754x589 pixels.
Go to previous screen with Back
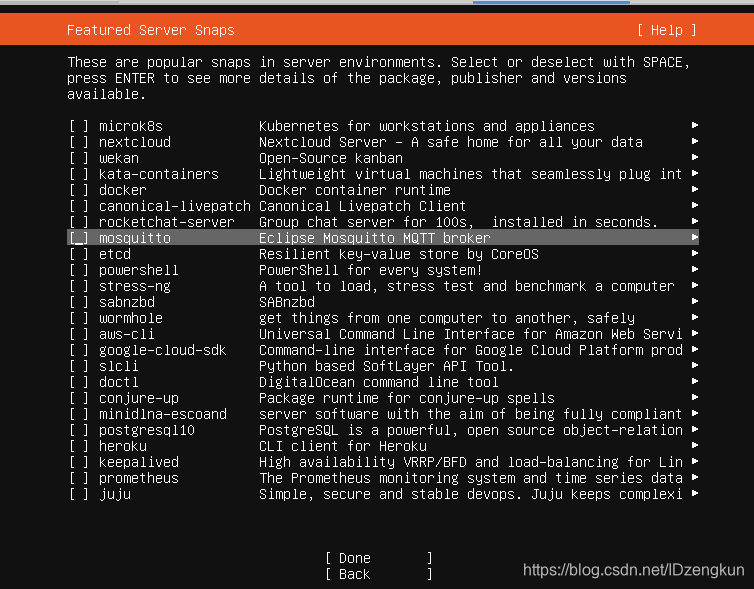tap(378, 574)
